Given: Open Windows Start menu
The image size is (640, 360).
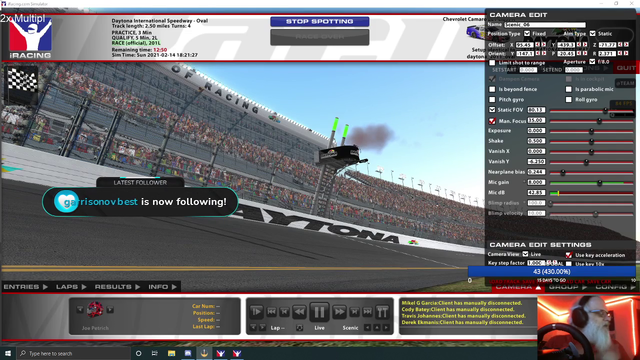Looking at the screenshot, I should point(8,353).
